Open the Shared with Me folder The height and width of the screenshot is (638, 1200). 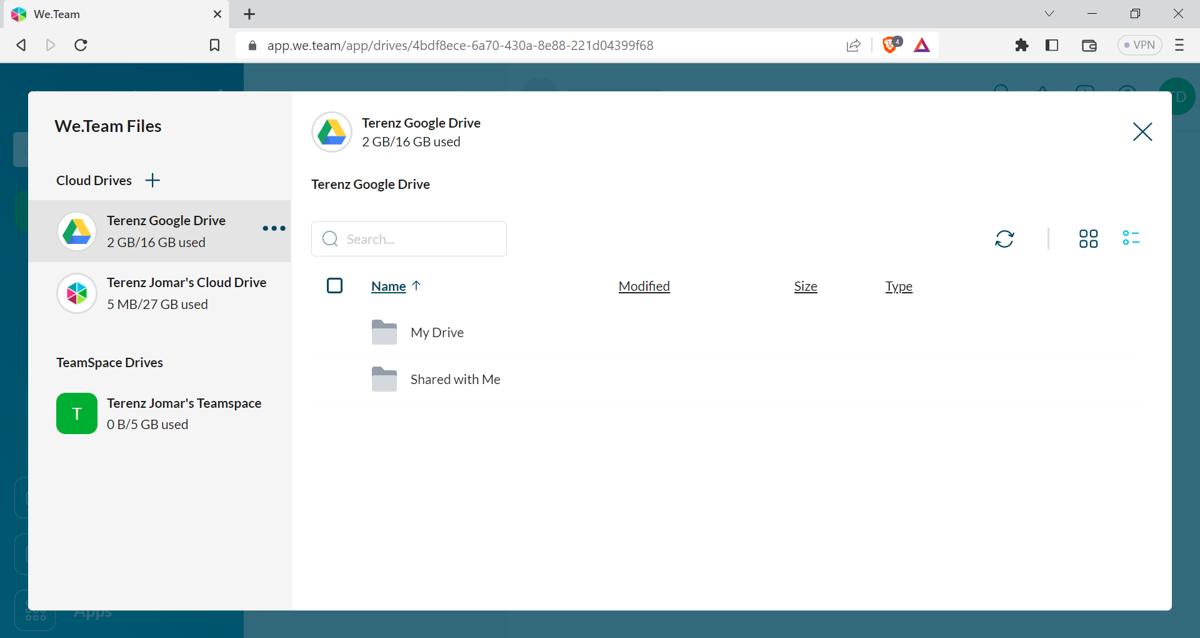pyautogui.click(x=455, y=379)
